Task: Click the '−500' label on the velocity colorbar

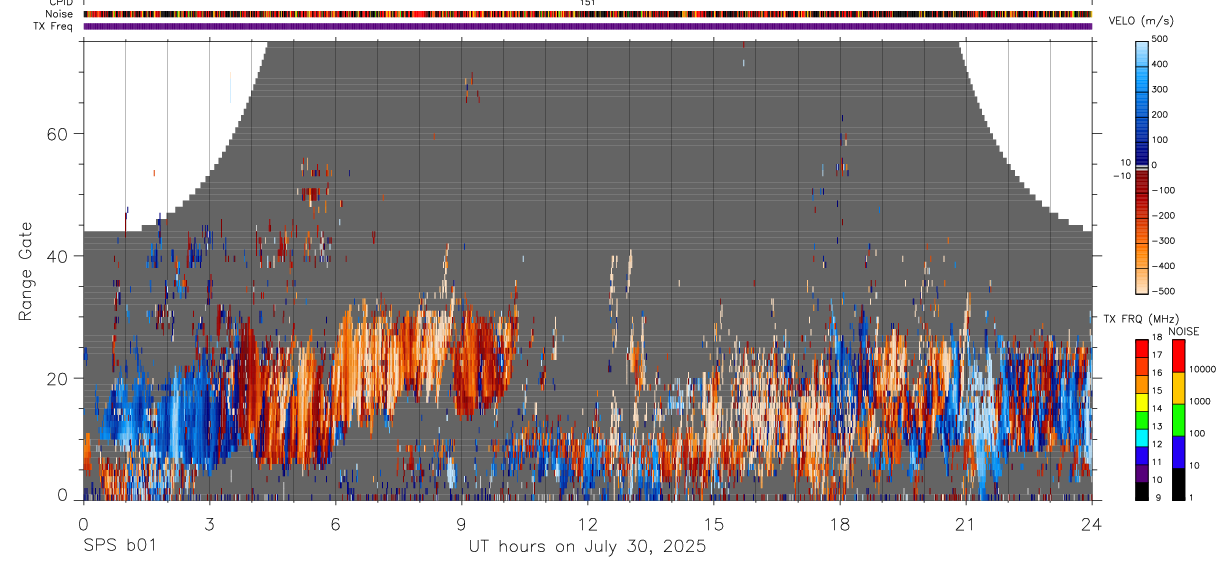Action: pos(1163,291)
